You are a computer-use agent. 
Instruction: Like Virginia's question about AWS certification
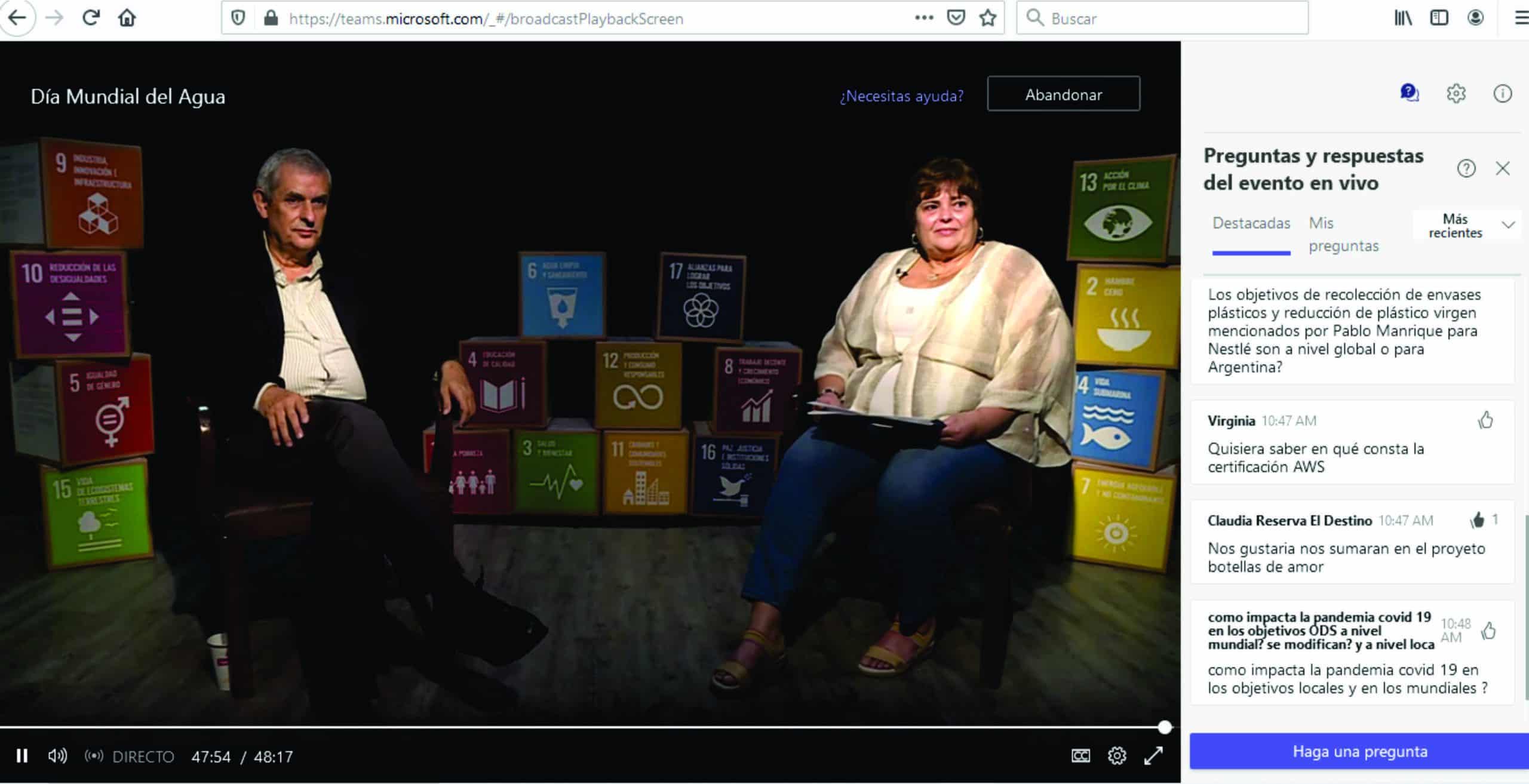point(1486,420)
